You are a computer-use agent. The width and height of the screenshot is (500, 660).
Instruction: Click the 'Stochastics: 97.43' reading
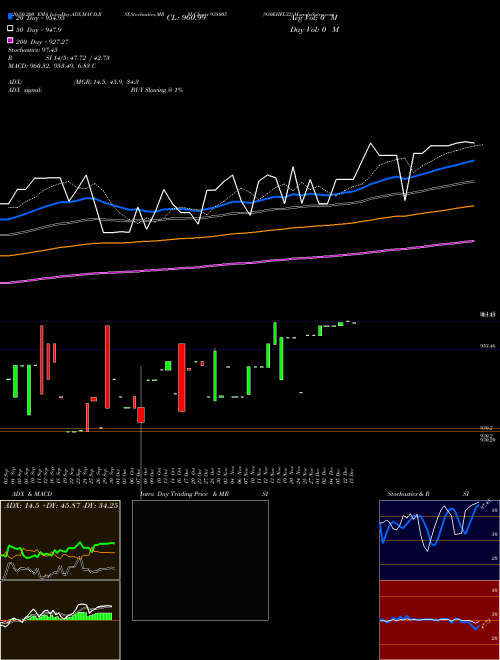click(33, 50)
